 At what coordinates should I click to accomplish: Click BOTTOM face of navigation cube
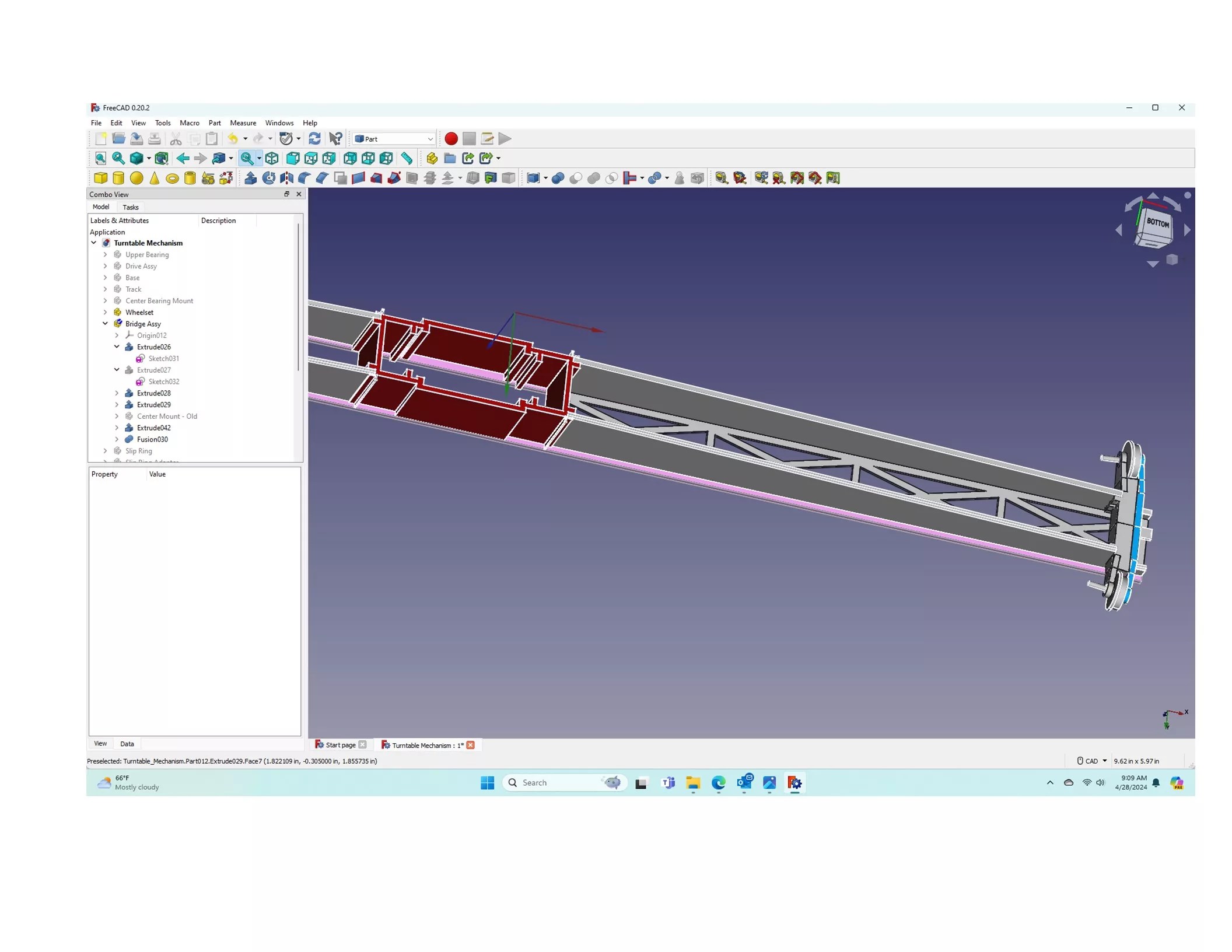point(1157,224)
